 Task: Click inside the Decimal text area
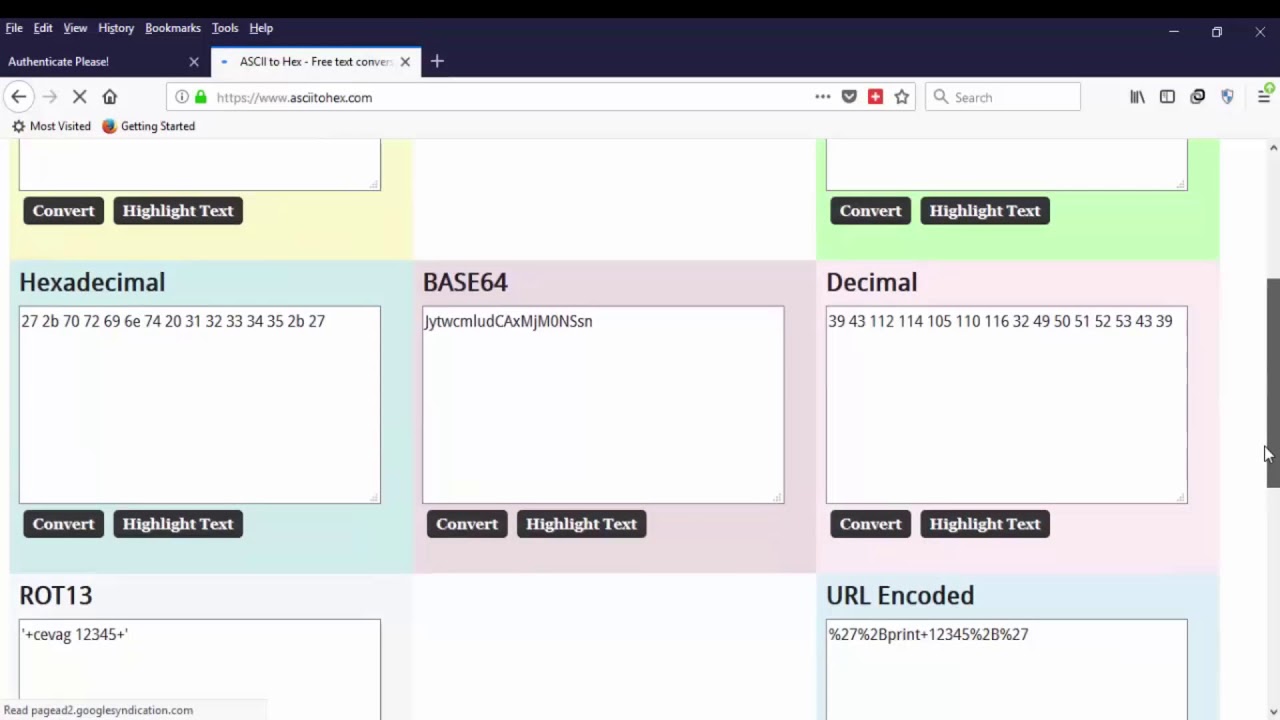pyautogui.click(x=1007, y=405)
